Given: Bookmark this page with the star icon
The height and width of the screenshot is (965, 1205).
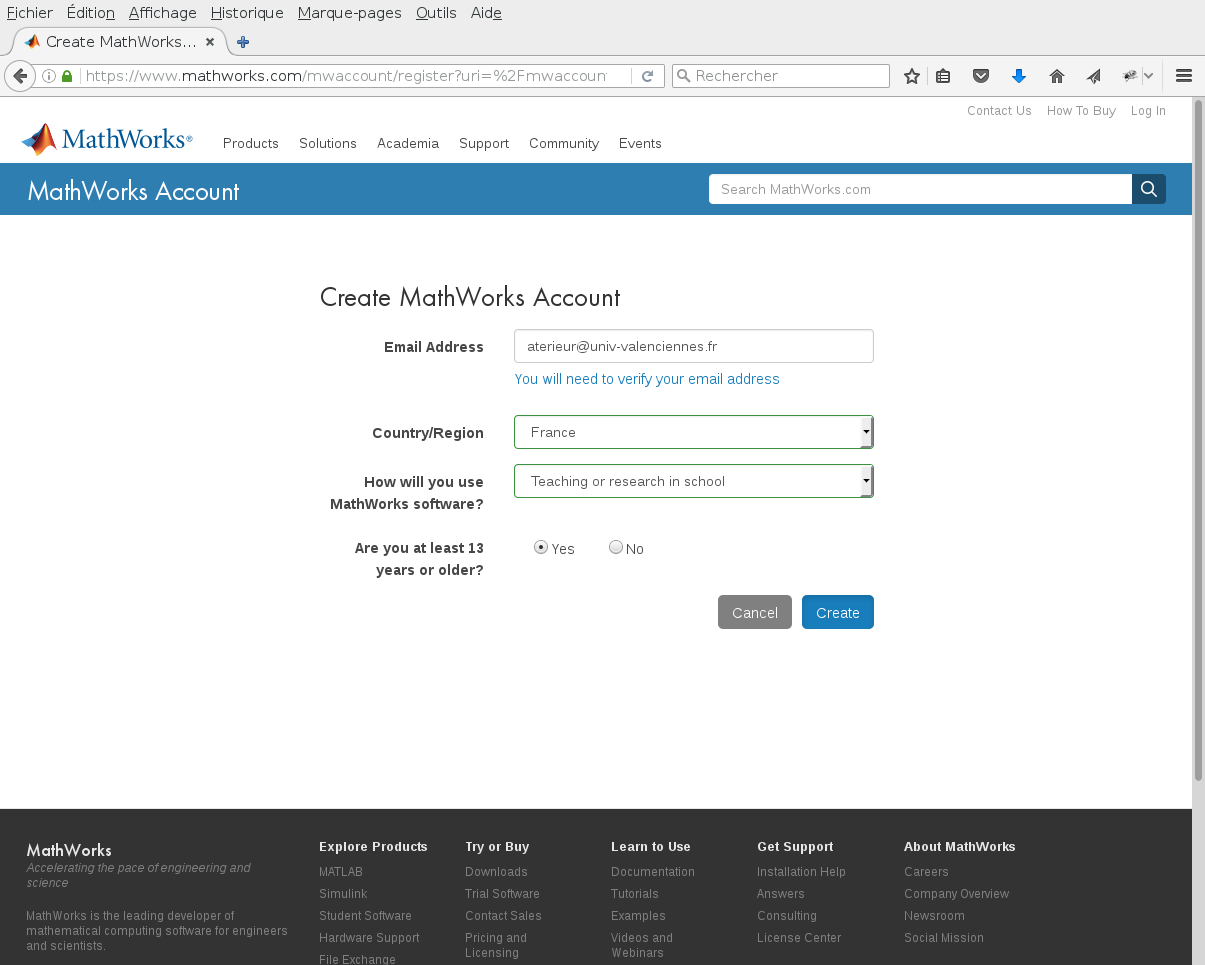Looking at the screenshot, I should [x=912, y=76].
